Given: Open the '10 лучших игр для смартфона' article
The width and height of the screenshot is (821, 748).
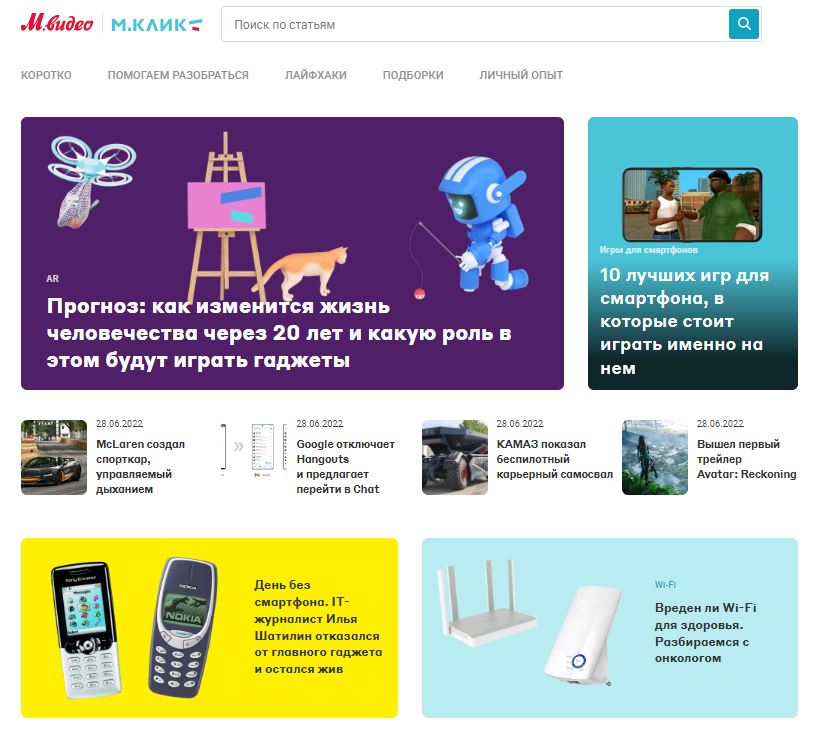Looking at the screenshot, I should (684, 321).
